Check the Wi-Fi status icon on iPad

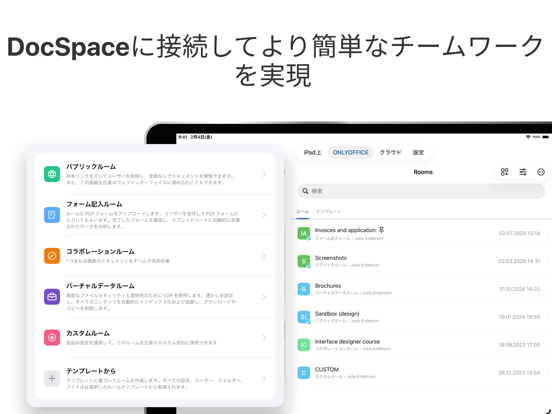[x=528, y=137]
